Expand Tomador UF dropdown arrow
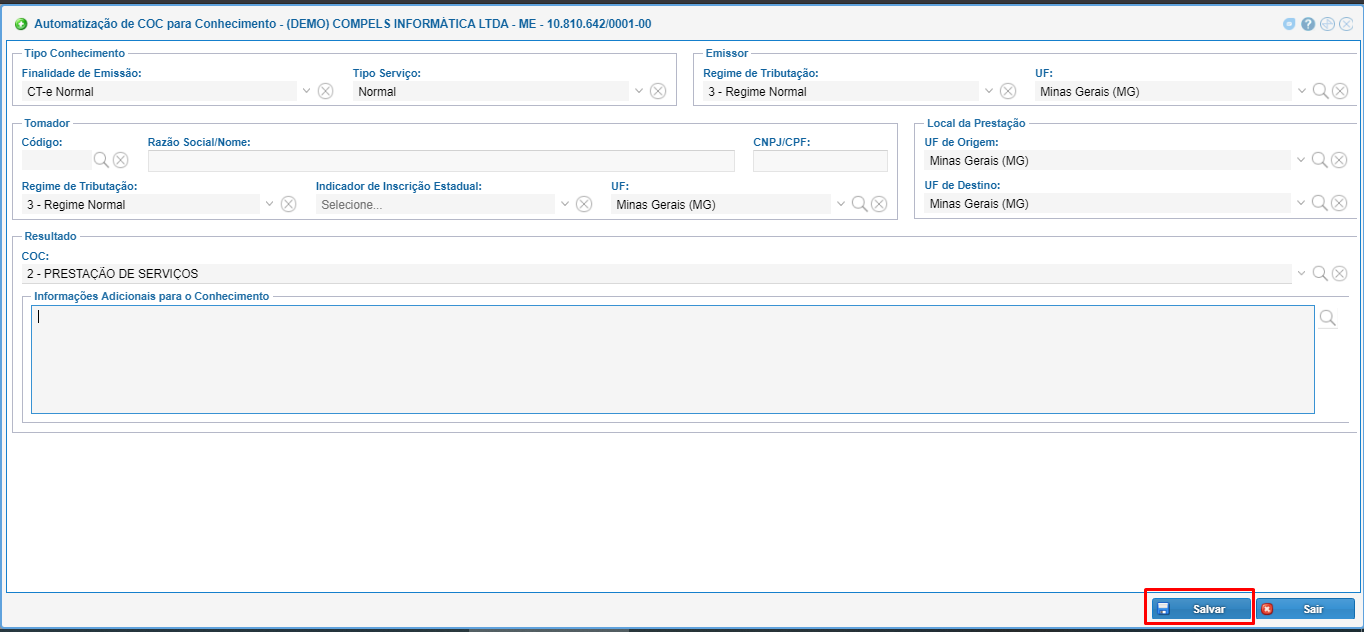 coord(840,204)
